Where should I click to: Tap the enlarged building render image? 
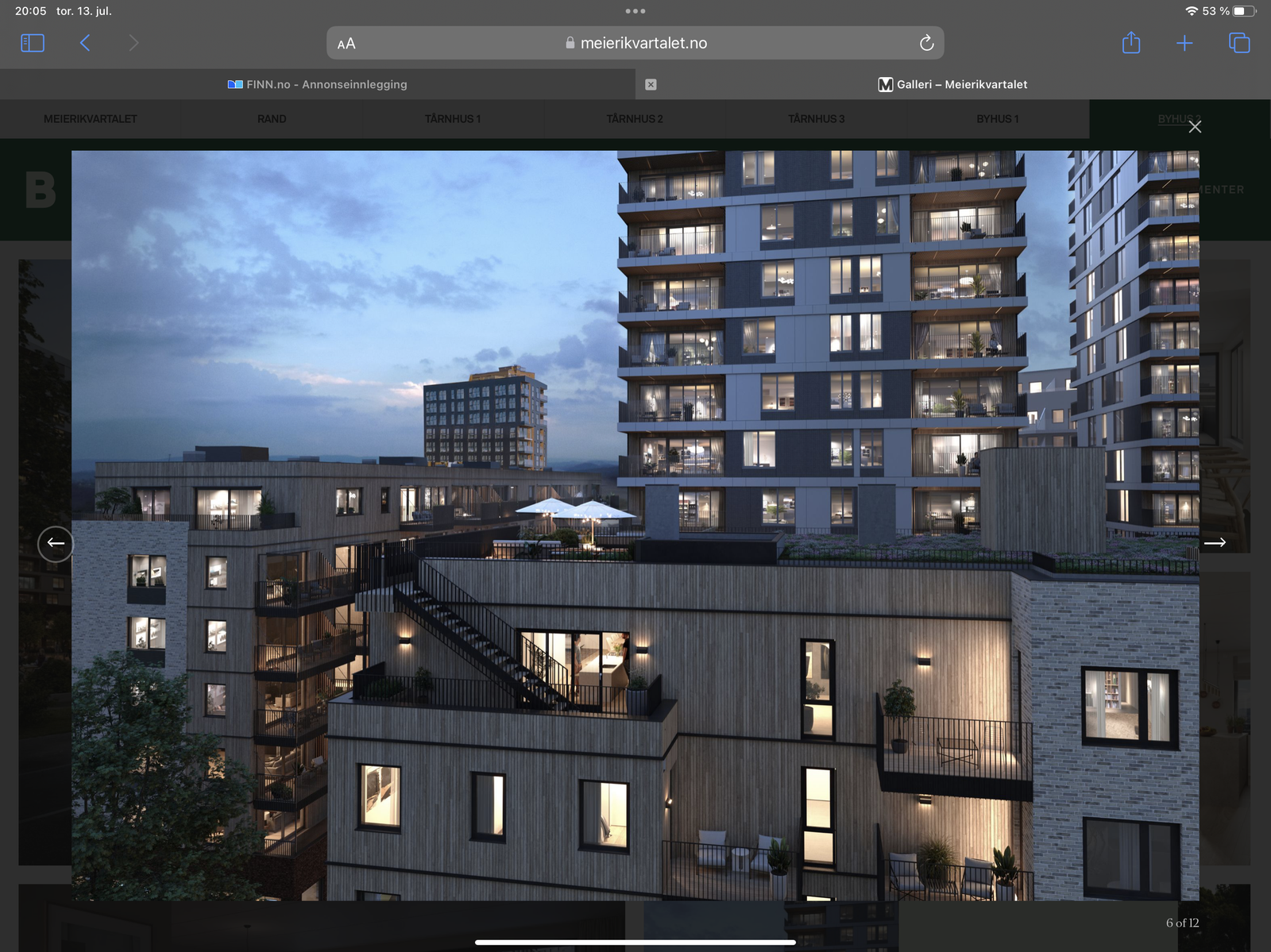click(635, 526)
